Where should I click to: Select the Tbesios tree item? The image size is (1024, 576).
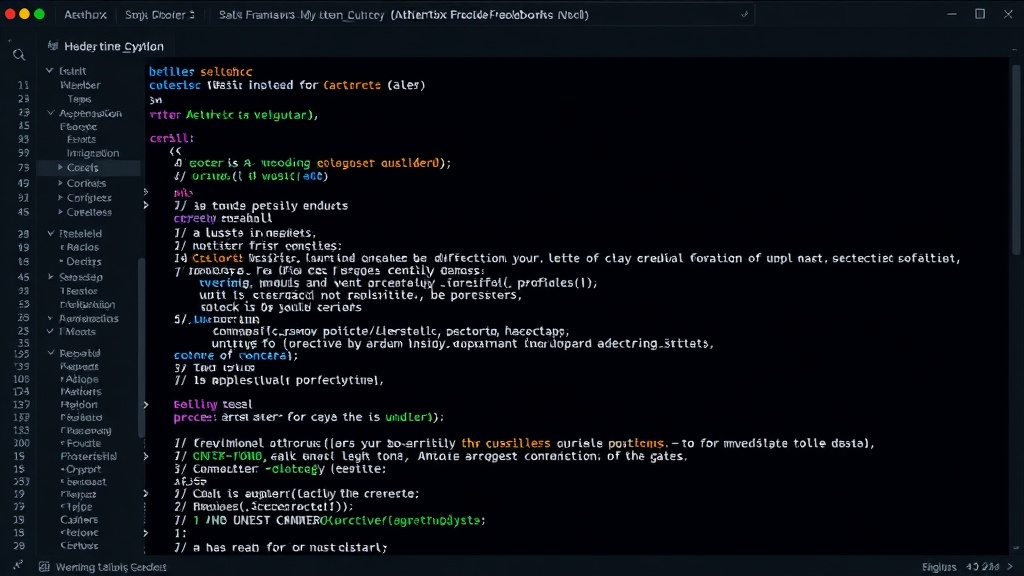pyautogui.click(x=79, y=291)
